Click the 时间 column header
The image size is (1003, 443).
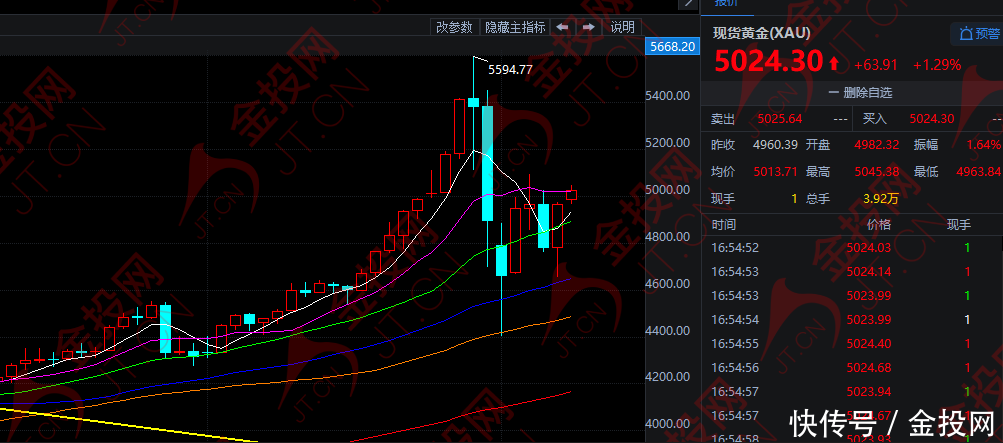click(x=725, y=226)
